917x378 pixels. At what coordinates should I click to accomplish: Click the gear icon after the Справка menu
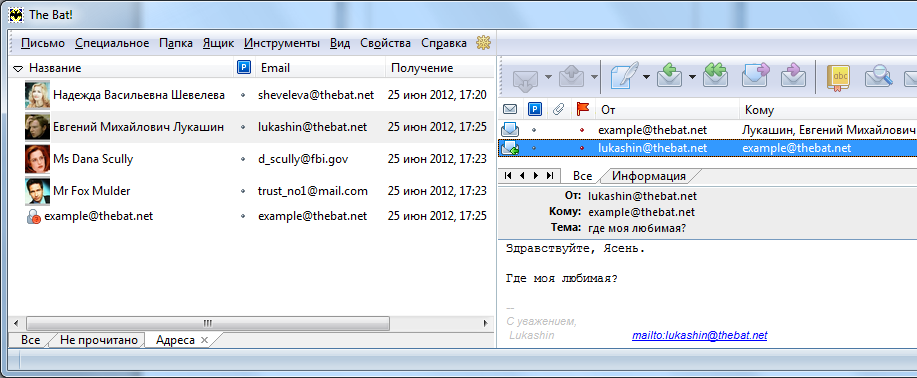pyautogui.click(x=482, y=43)
